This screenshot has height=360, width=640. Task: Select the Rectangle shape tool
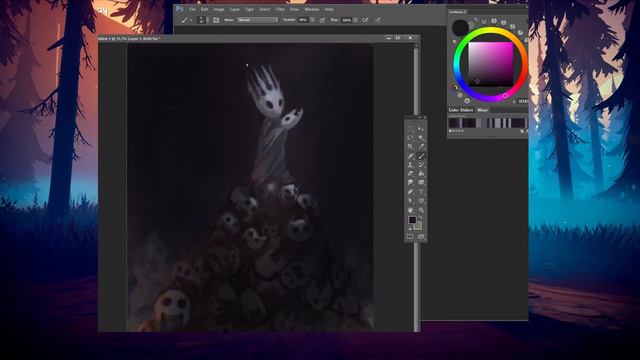421,200
